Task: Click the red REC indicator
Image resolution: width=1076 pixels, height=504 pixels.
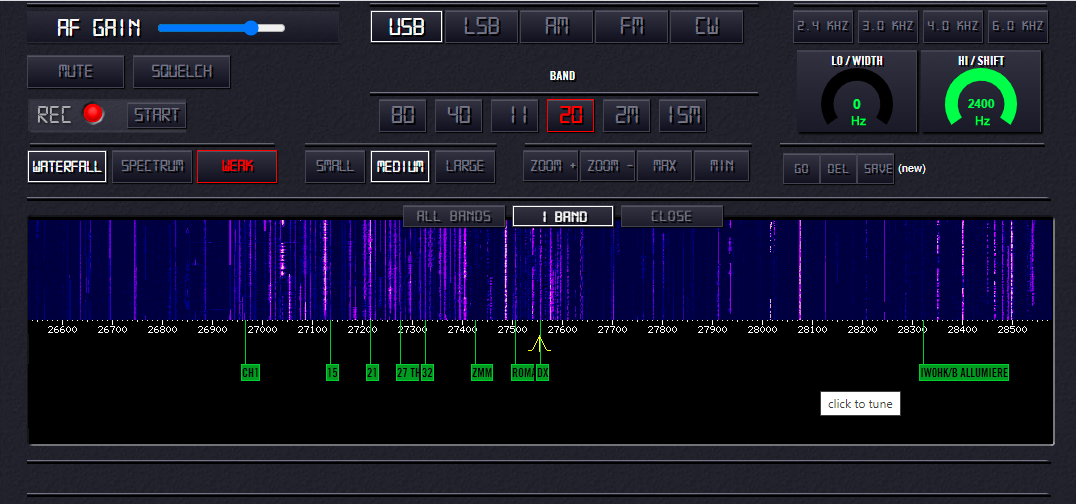Action: (x=93, y=114)
